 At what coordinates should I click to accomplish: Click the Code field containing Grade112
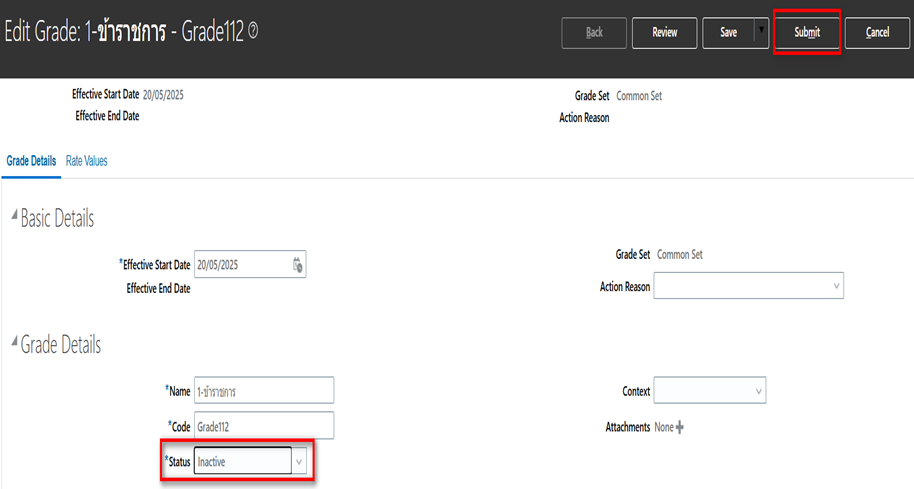point(263,426)
